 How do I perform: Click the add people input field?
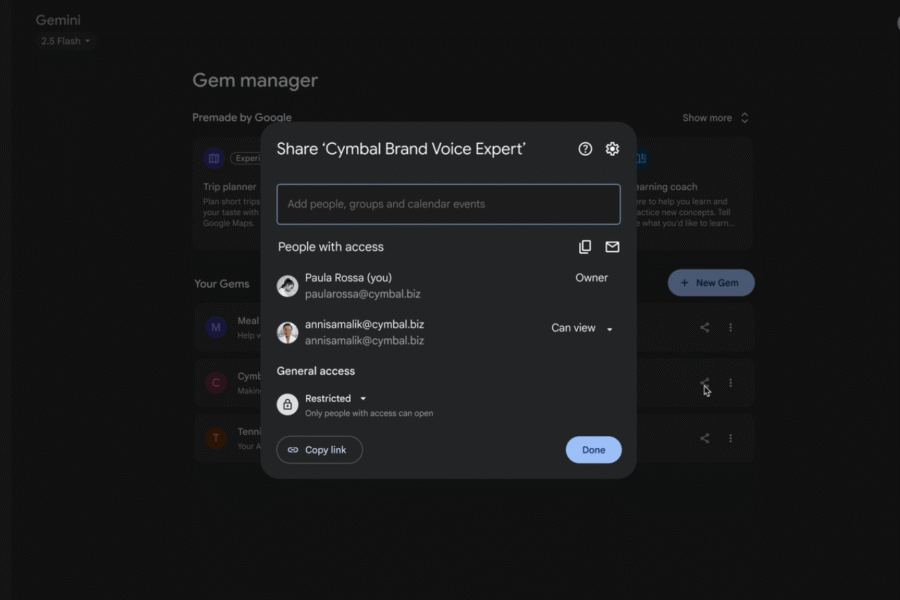pos(448,204)
